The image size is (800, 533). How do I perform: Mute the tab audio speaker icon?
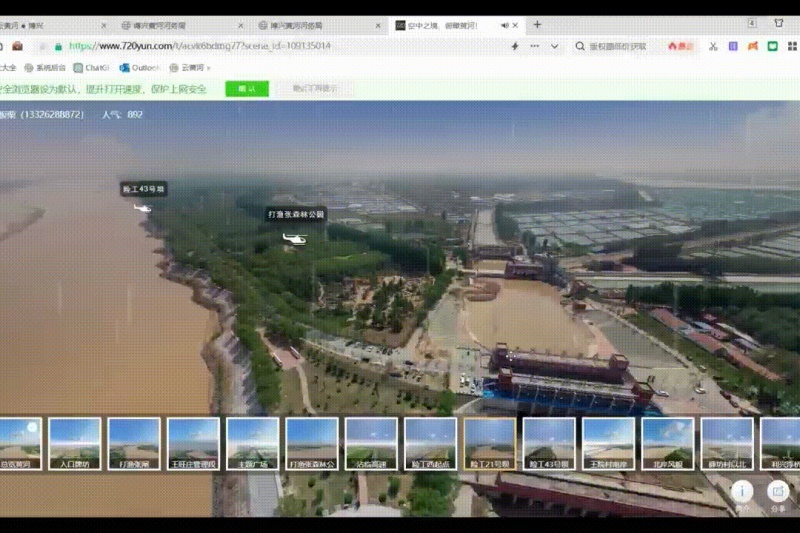[x=506, y=25]
